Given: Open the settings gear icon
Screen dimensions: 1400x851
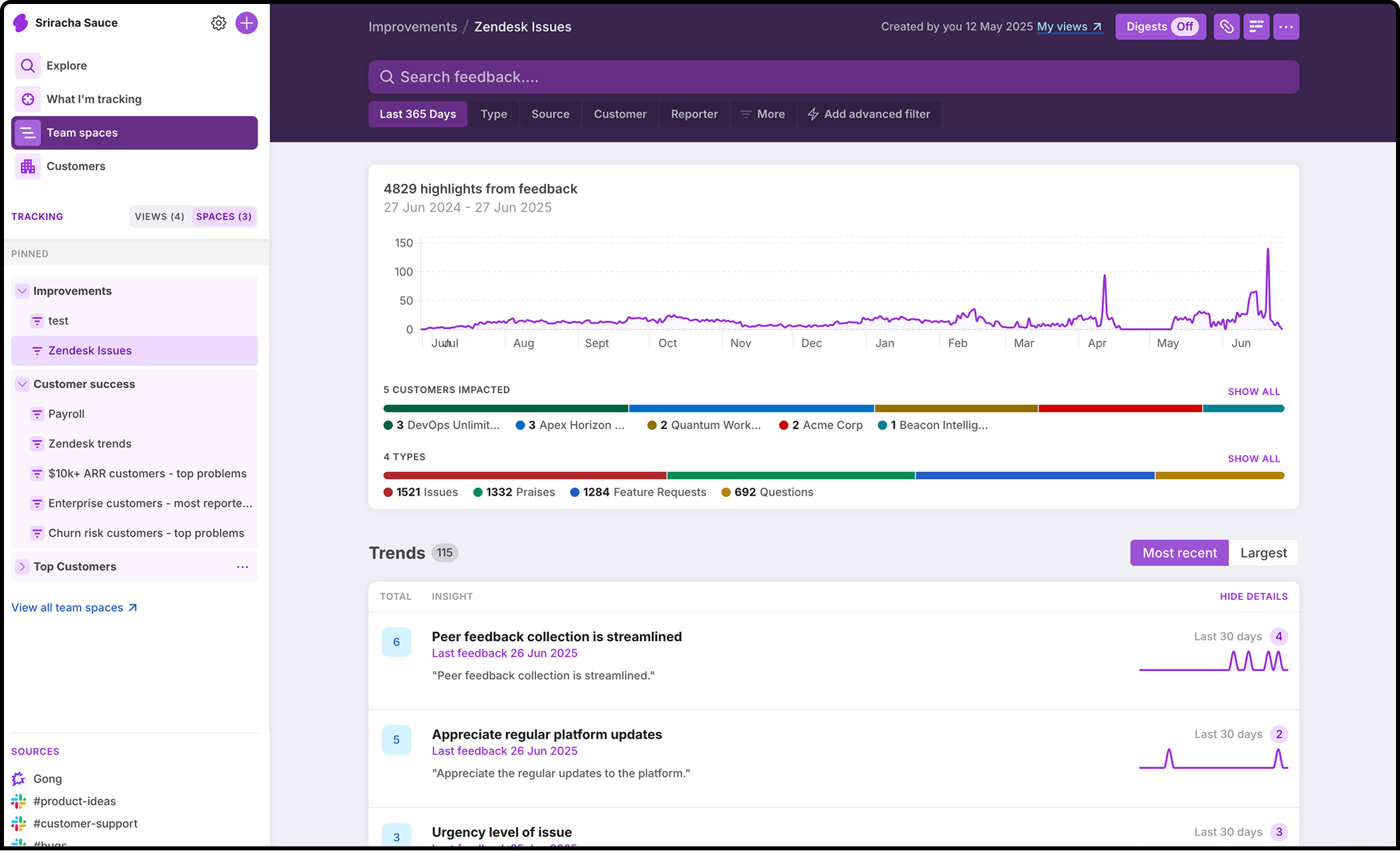Looking at the screenshot, I should pos(219,23).
